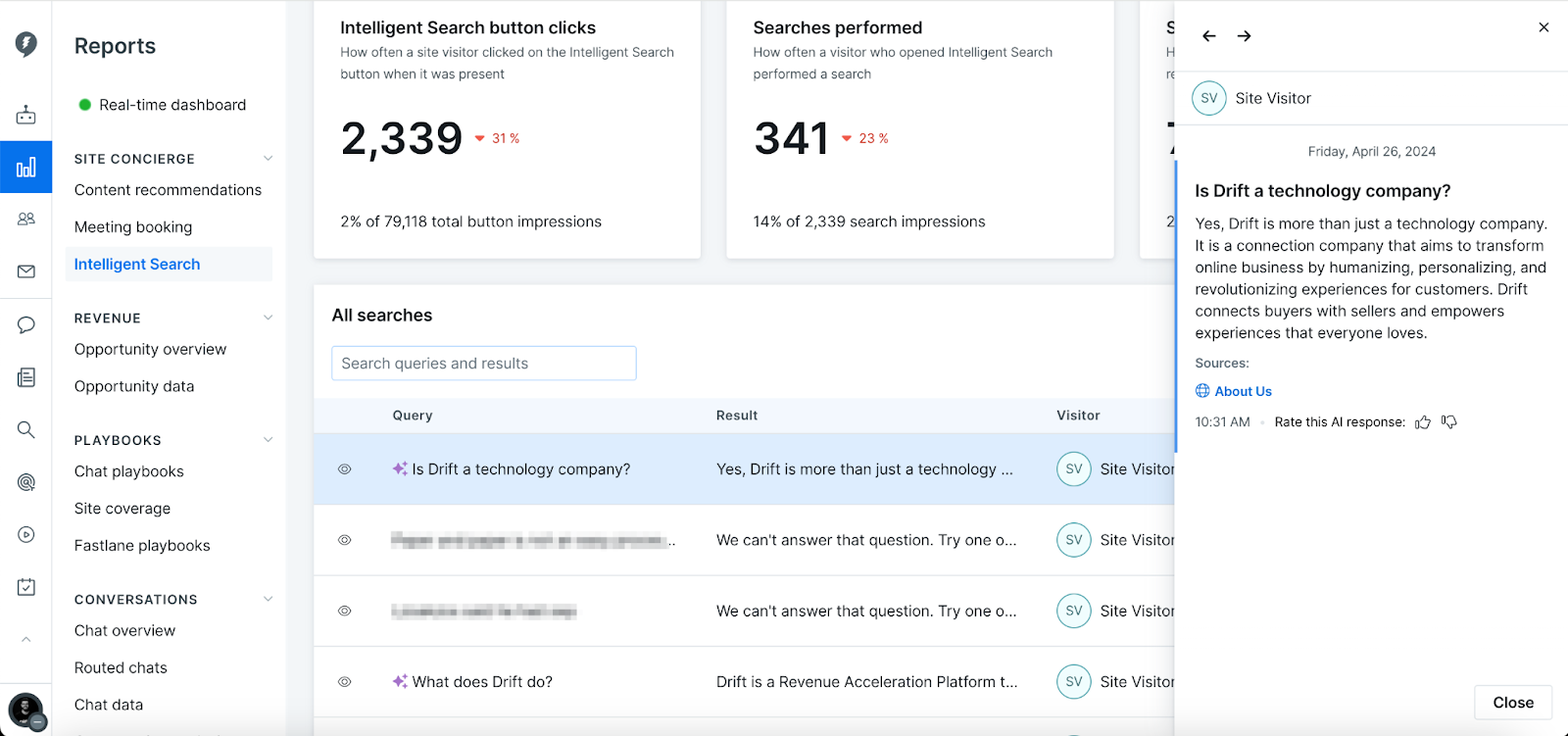Click the sparkle icon beside 'Is Drift a technology company?'
The image size is (1568, 736).
coord(400,468)
